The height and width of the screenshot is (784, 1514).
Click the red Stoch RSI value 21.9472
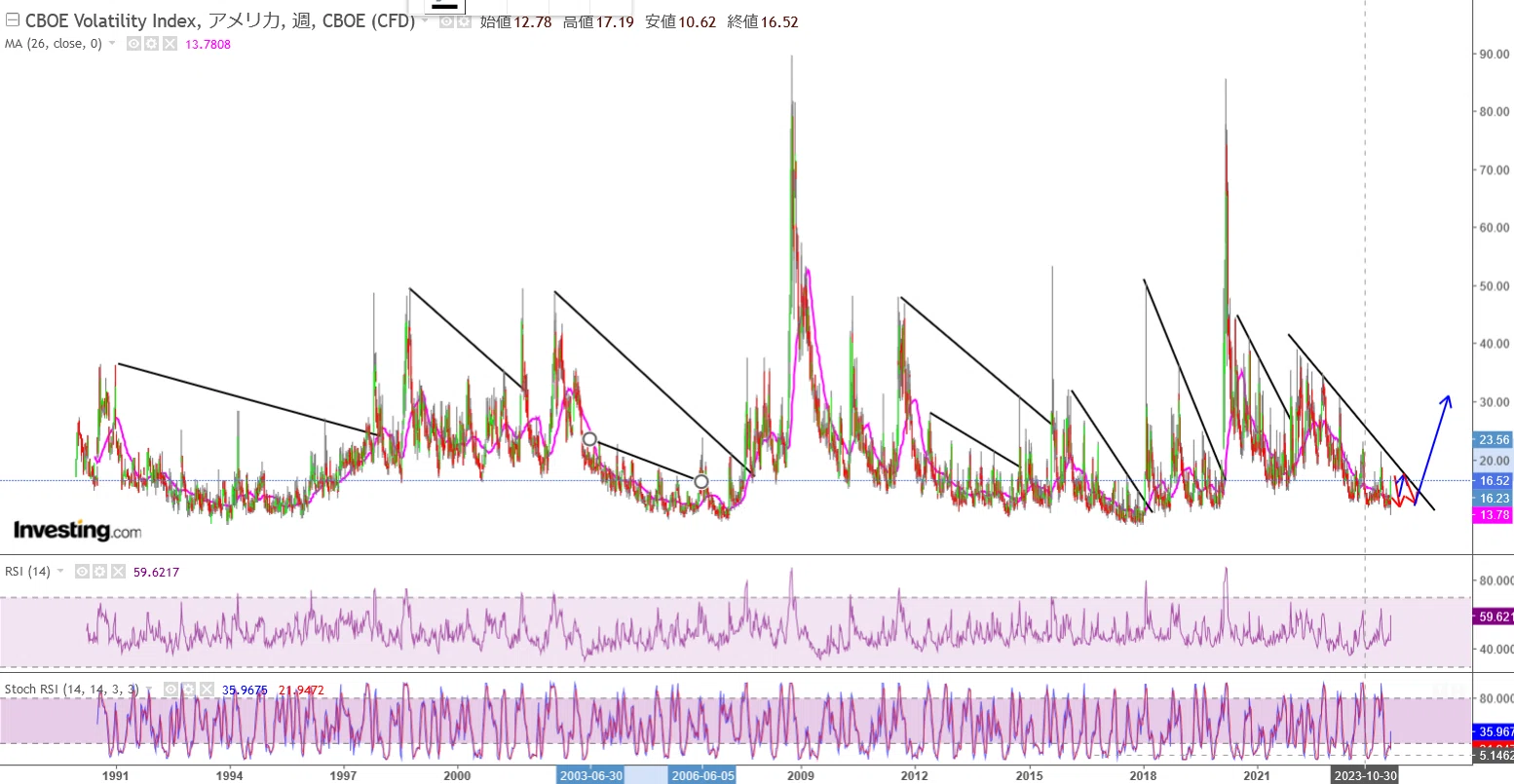click(x=300, y=690)
